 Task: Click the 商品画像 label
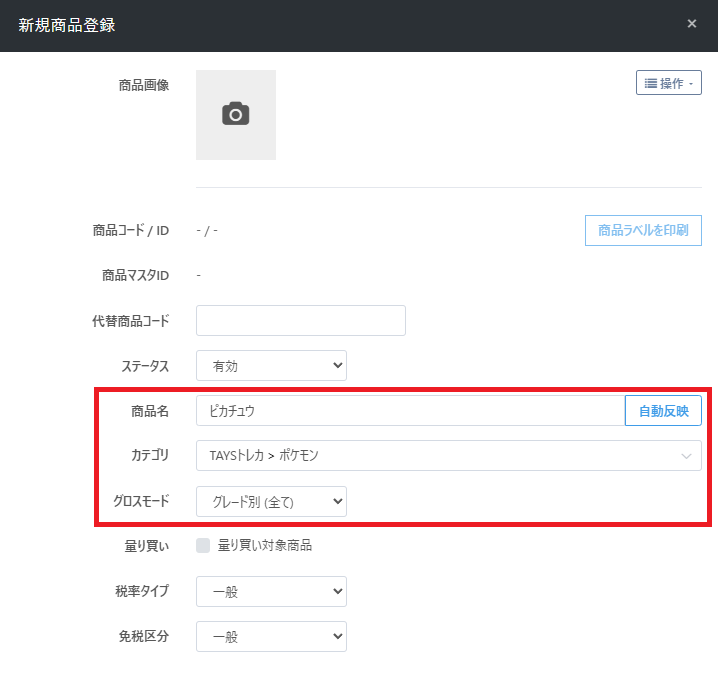pos(143,85)
